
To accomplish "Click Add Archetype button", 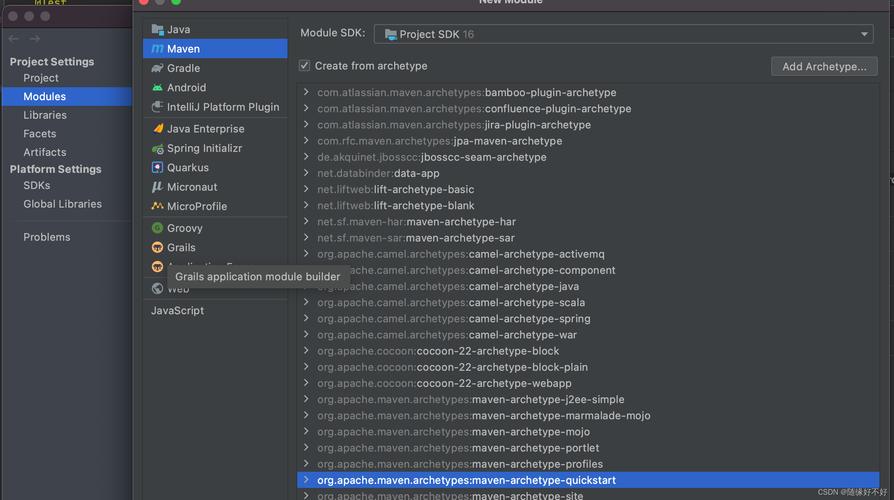I will click(824, 66).
